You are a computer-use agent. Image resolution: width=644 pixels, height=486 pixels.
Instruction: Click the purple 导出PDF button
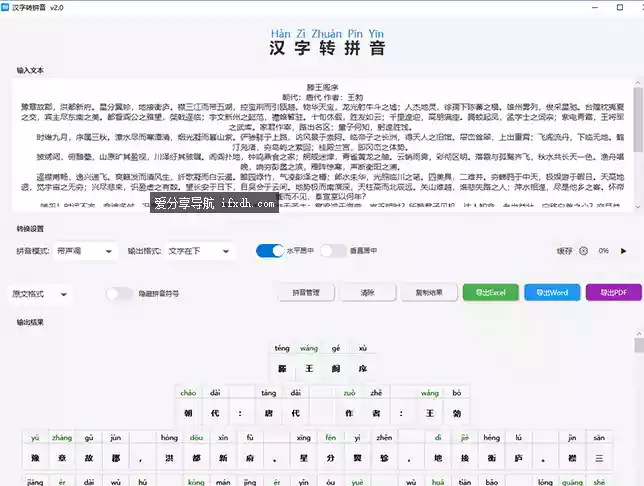pyautogui.click(x=614, y=293)
